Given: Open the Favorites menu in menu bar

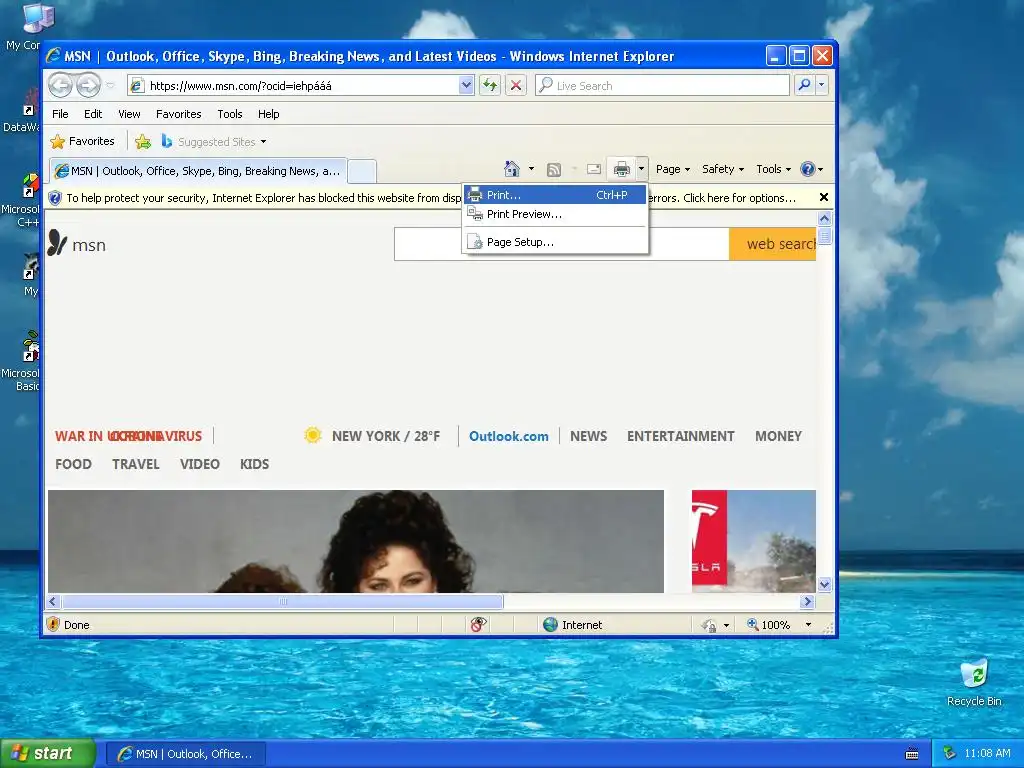Looking at the screenshot, I should (x=178, y=114).
